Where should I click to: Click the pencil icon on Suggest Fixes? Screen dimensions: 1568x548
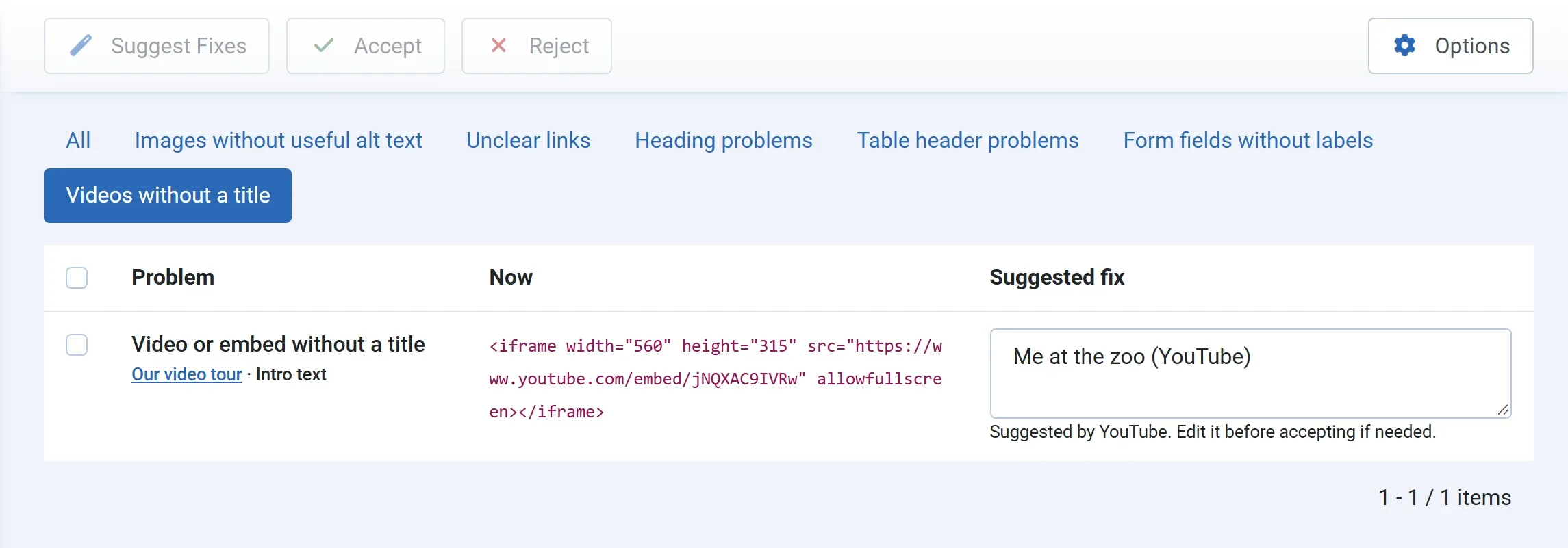[x=81, y=46]
